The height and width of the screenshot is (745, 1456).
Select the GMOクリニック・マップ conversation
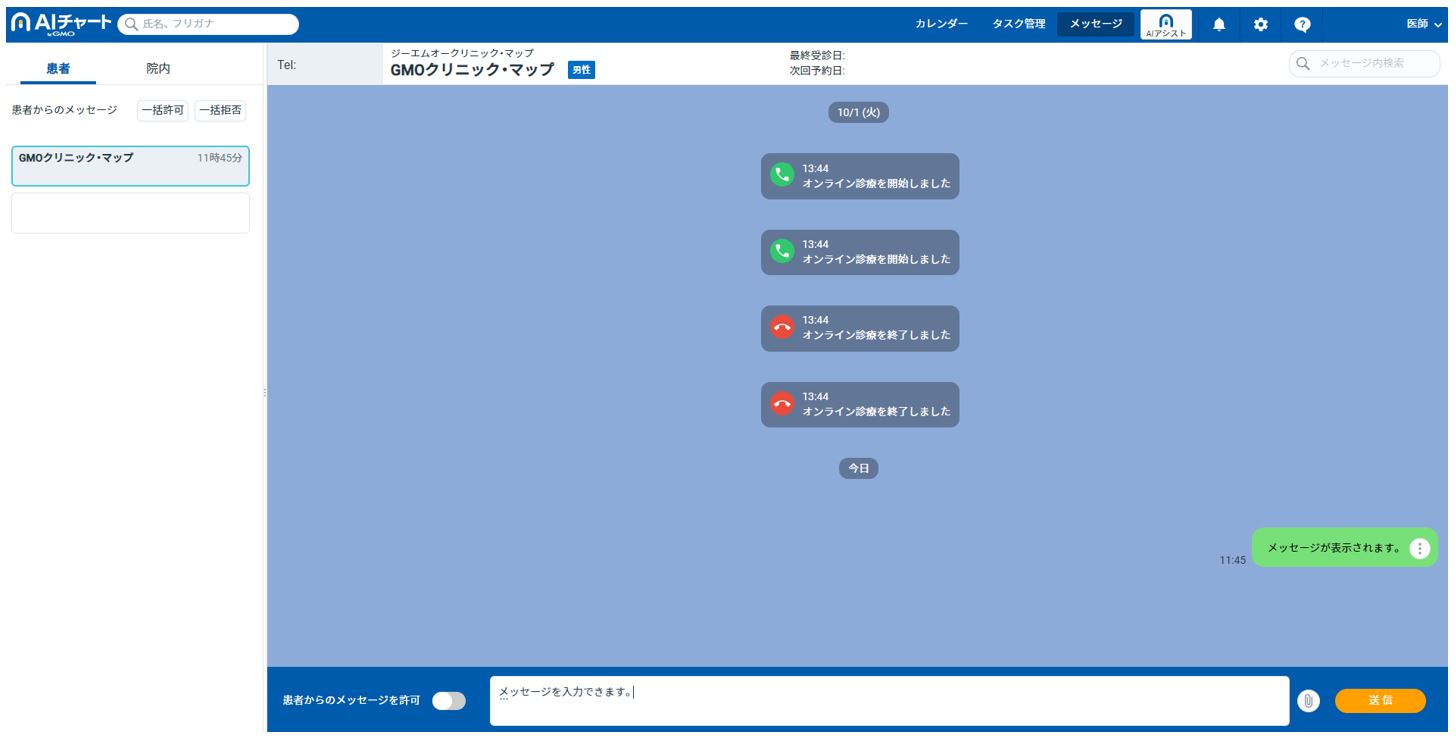(130, 165)
